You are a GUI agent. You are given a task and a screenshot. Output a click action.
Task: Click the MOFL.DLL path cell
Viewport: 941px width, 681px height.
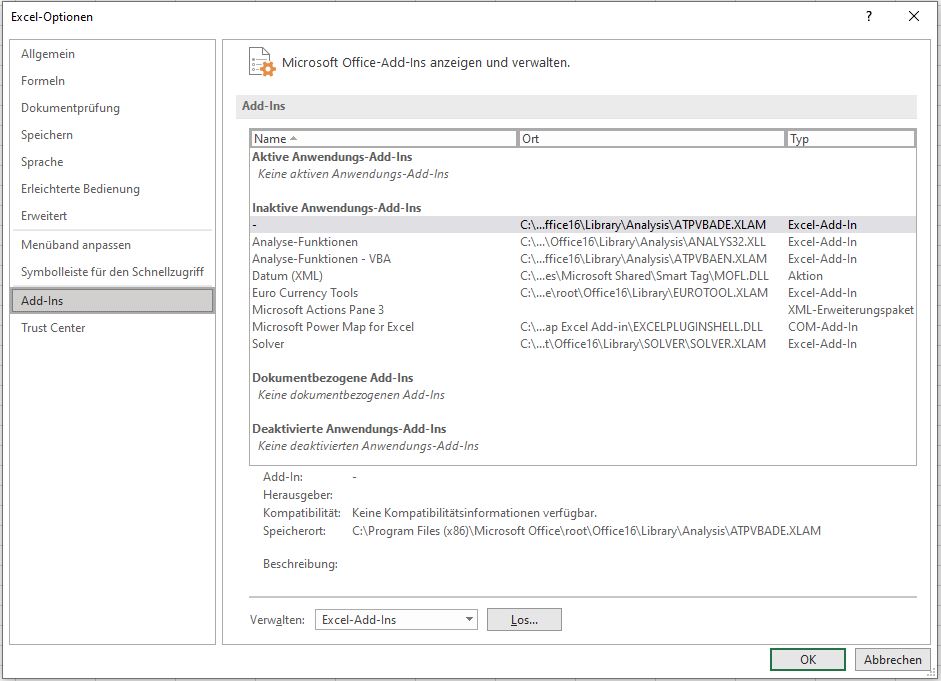pos(645,276)
